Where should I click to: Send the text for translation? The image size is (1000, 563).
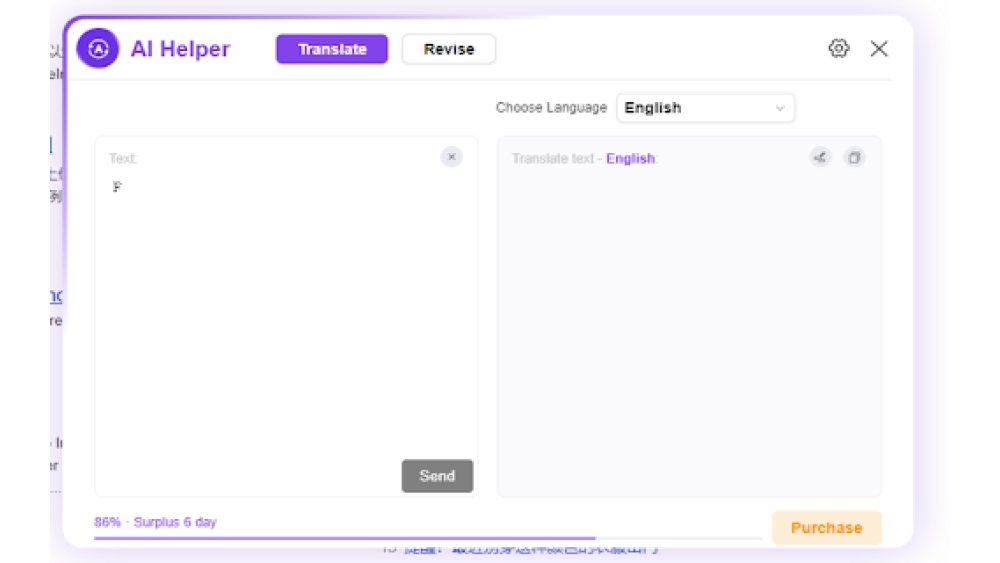coord(438,476)
